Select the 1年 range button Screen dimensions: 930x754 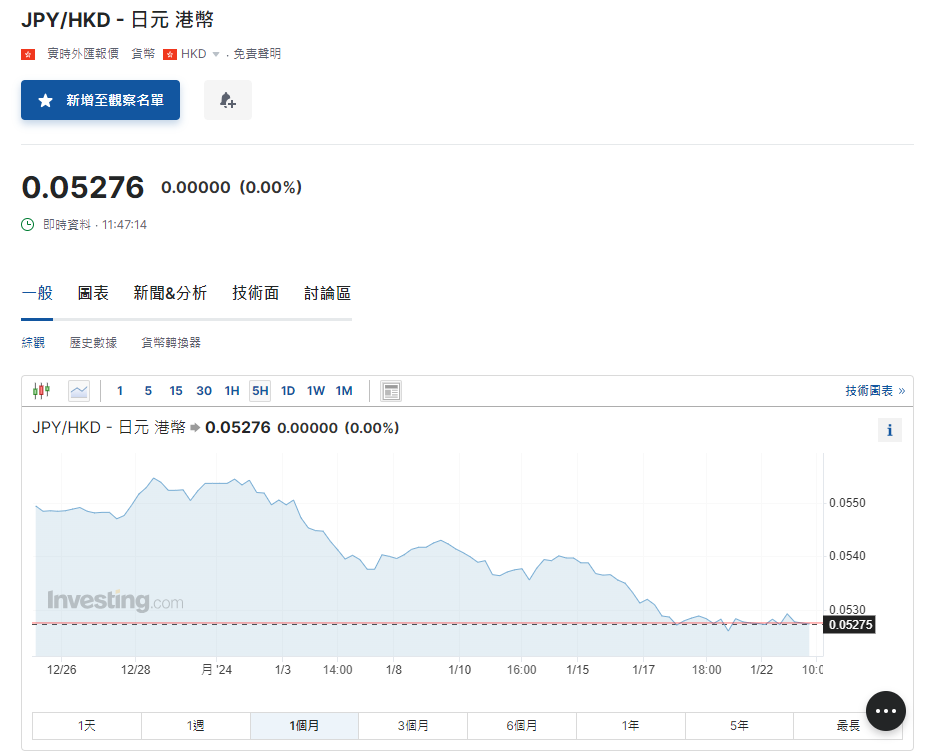[x=630, y=726]
